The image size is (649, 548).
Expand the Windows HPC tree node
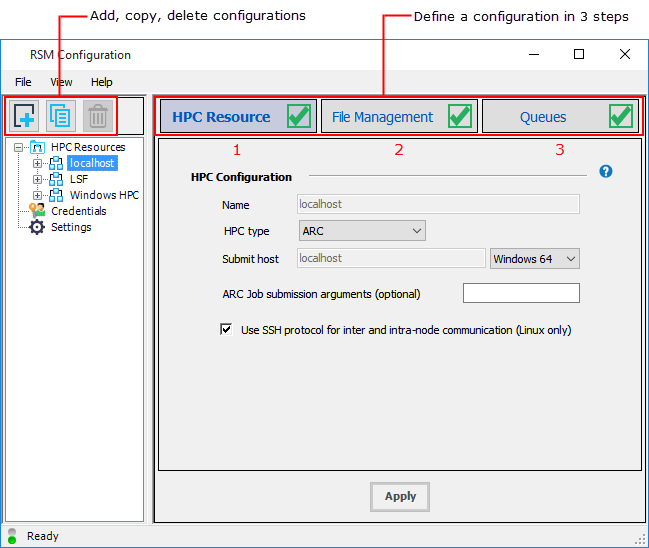click(x=37, y=195)
